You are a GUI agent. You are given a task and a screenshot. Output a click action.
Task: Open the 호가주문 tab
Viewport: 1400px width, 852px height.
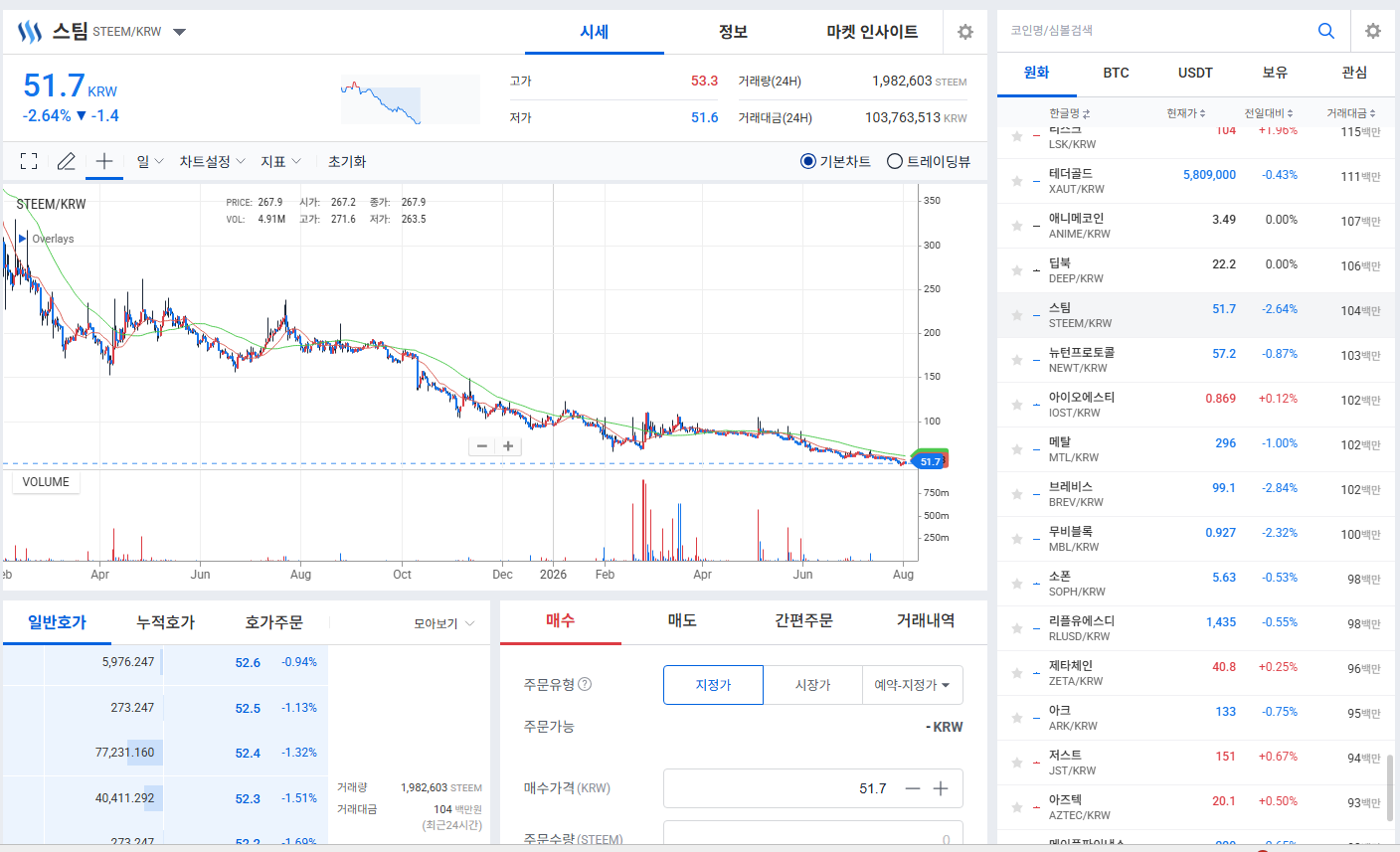273,622
